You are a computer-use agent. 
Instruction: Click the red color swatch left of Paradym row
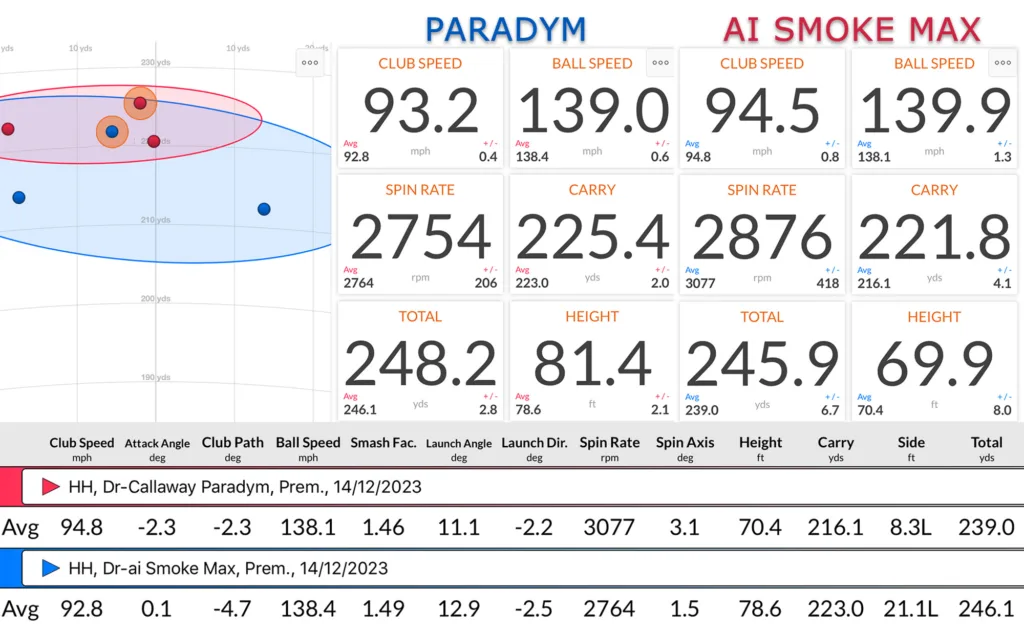tap(9, 488)
